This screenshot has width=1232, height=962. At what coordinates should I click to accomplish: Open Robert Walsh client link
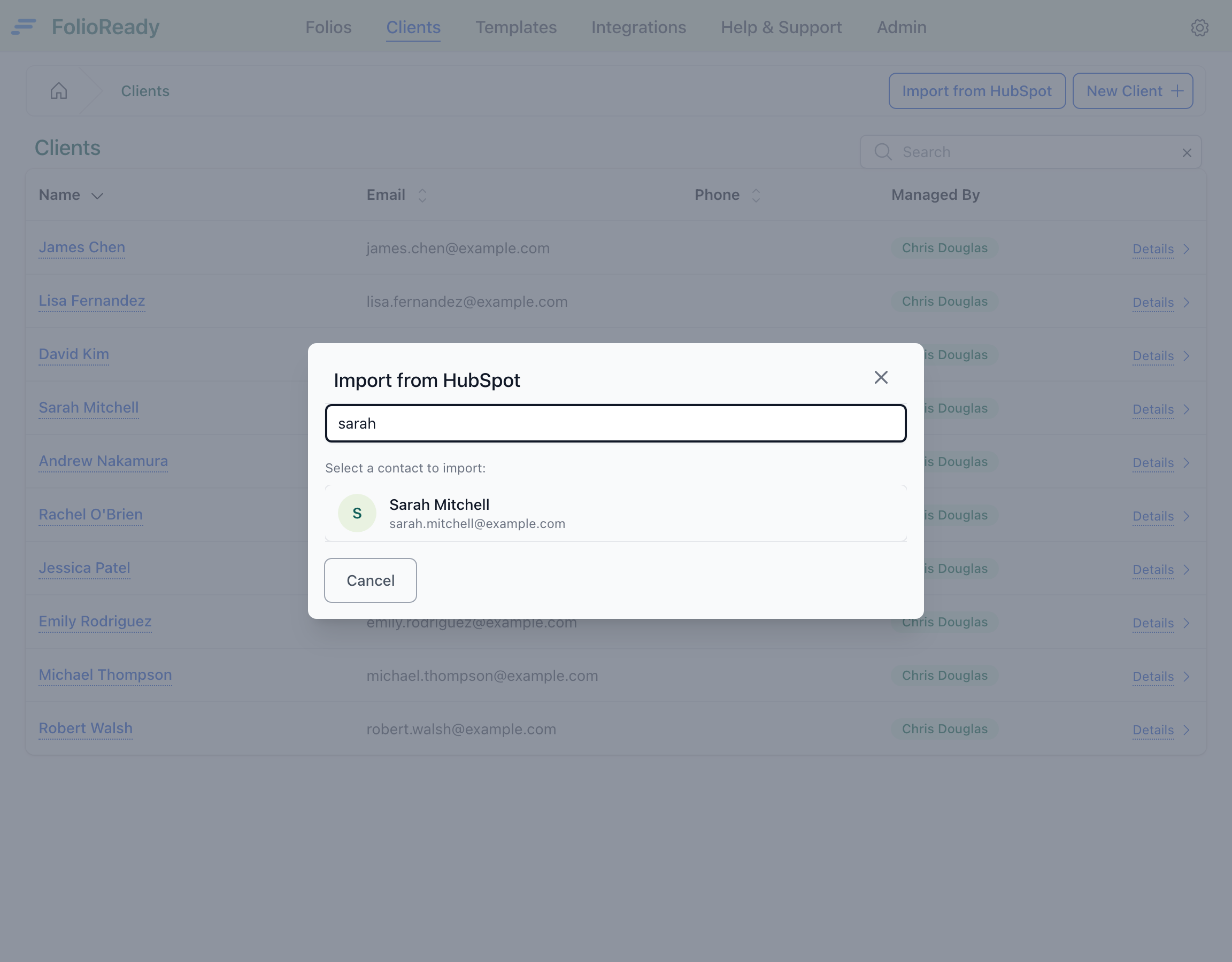click(x=85, y=728)
